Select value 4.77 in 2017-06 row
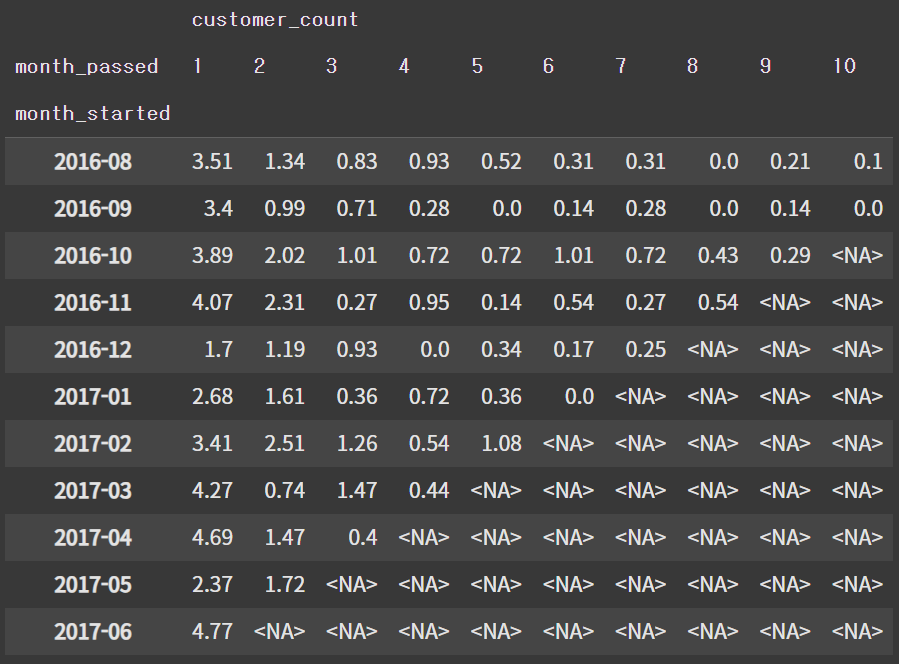Image resolution: width=899 pixels, height=664 pixels. pyautogui.click(x=212, y=632)
